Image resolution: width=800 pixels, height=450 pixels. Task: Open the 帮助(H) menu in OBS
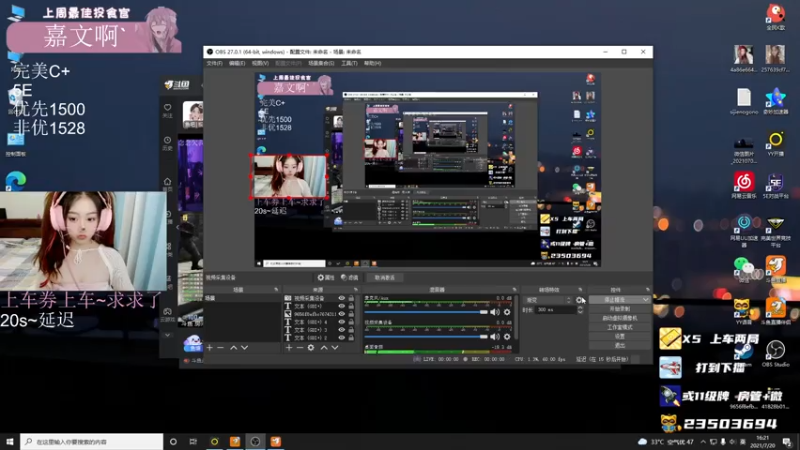pos(372,63)
